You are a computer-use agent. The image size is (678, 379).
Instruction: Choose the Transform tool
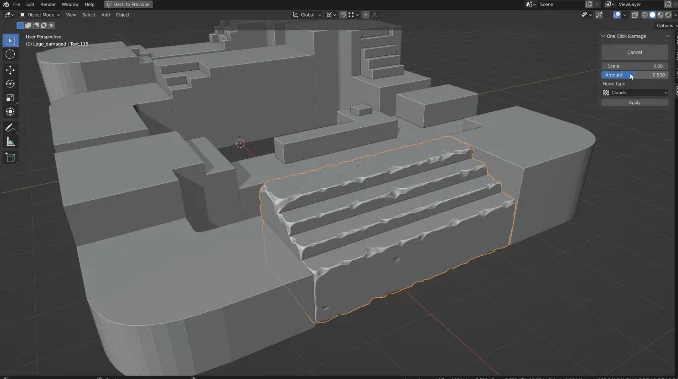point(10,111)
